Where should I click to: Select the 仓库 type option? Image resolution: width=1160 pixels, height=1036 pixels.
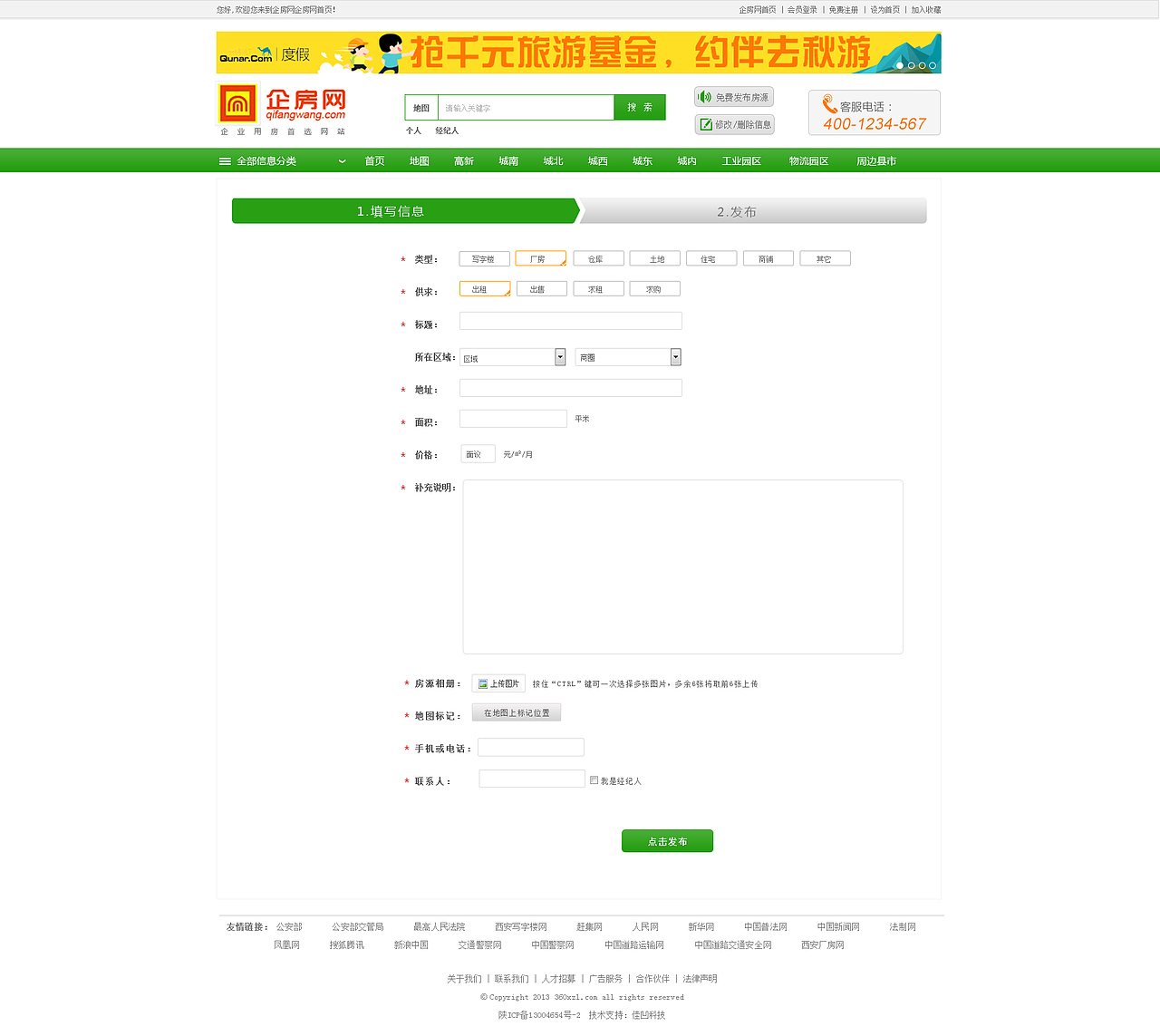click(x=598, y=258)
